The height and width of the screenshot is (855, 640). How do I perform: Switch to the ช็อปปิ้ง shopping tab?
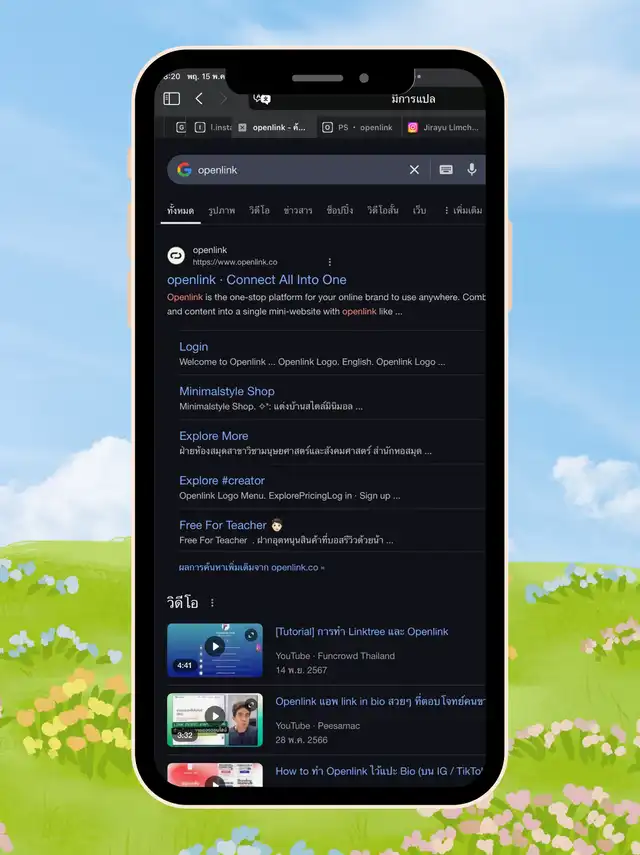click(x=339, y=211)
